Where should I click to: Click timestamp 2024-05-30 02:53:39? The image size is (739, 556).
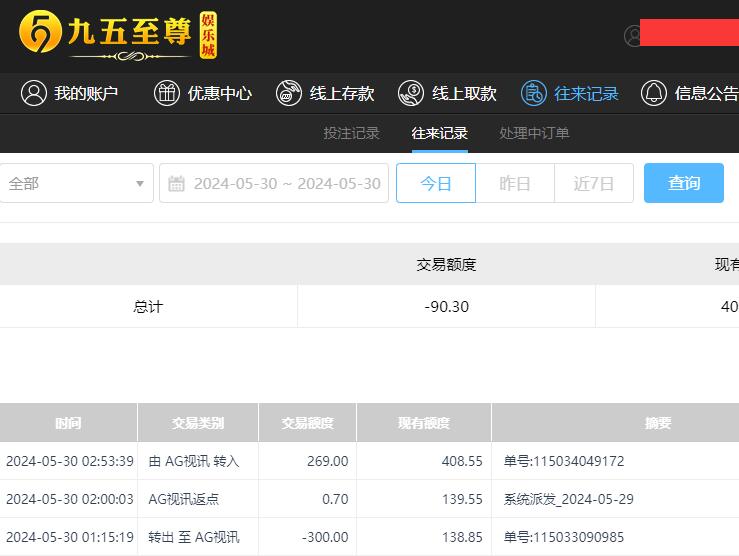point(70,461)
